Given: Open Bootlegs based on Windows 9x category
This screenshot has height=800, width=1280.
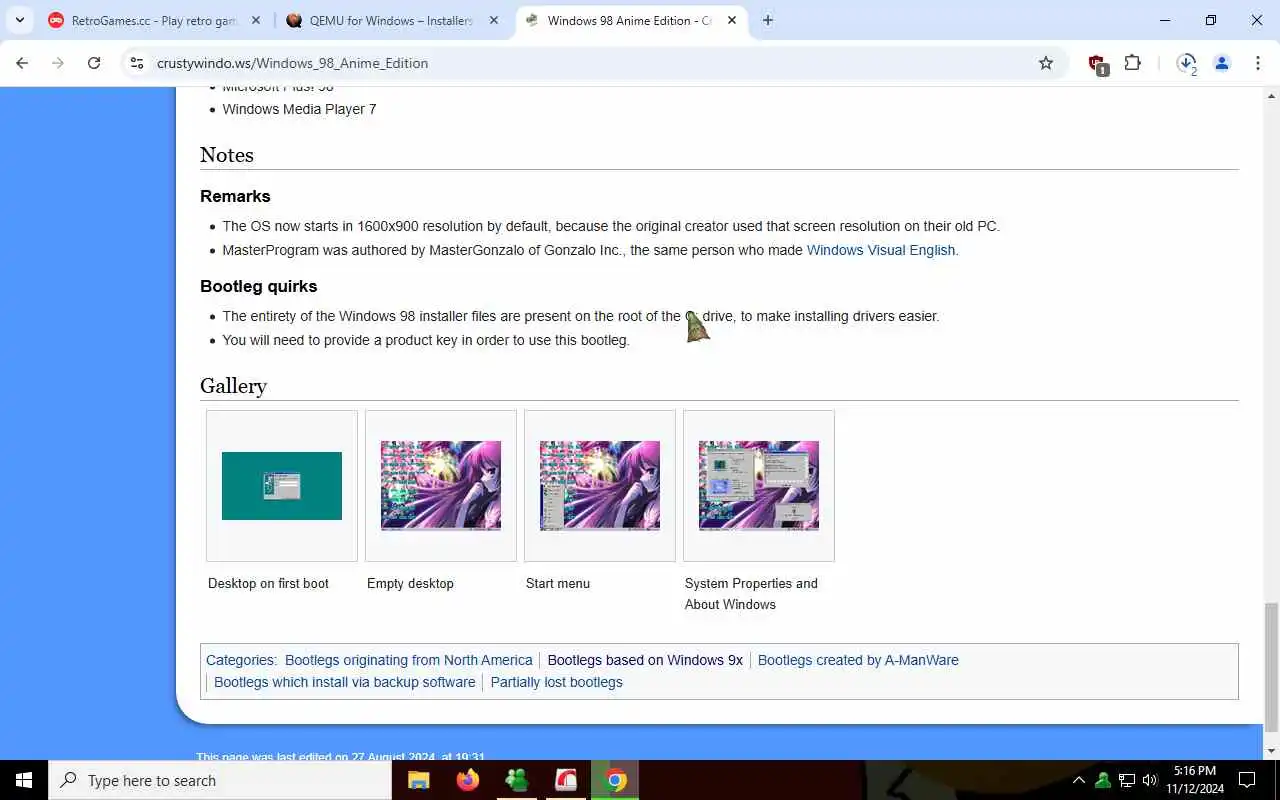Looking at the screenshot, I should click(x=645, y=660).
